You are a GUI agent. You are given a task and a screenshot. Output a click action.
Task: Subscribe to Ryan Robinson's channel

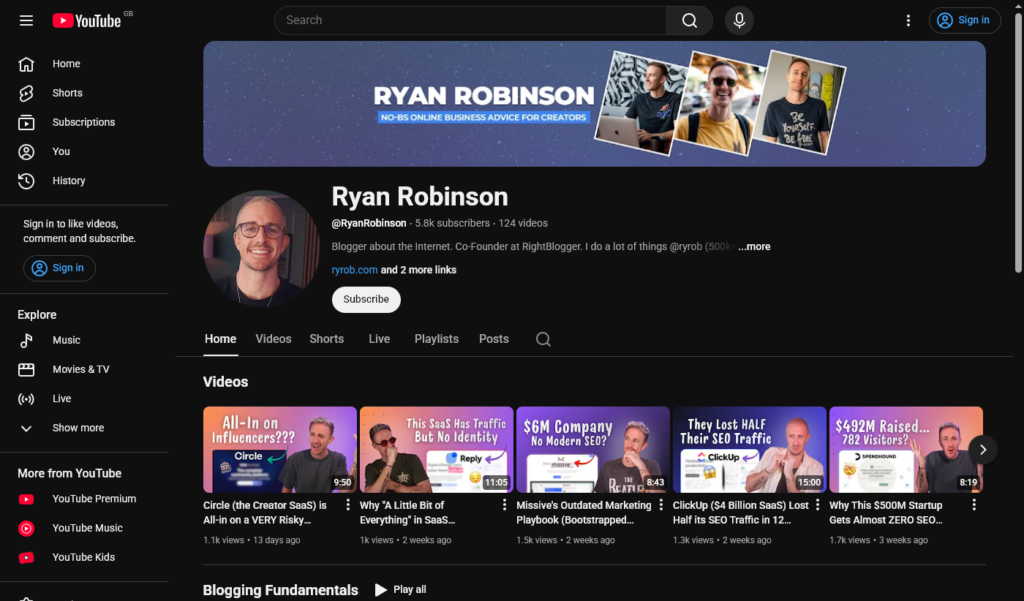(365, 299)
